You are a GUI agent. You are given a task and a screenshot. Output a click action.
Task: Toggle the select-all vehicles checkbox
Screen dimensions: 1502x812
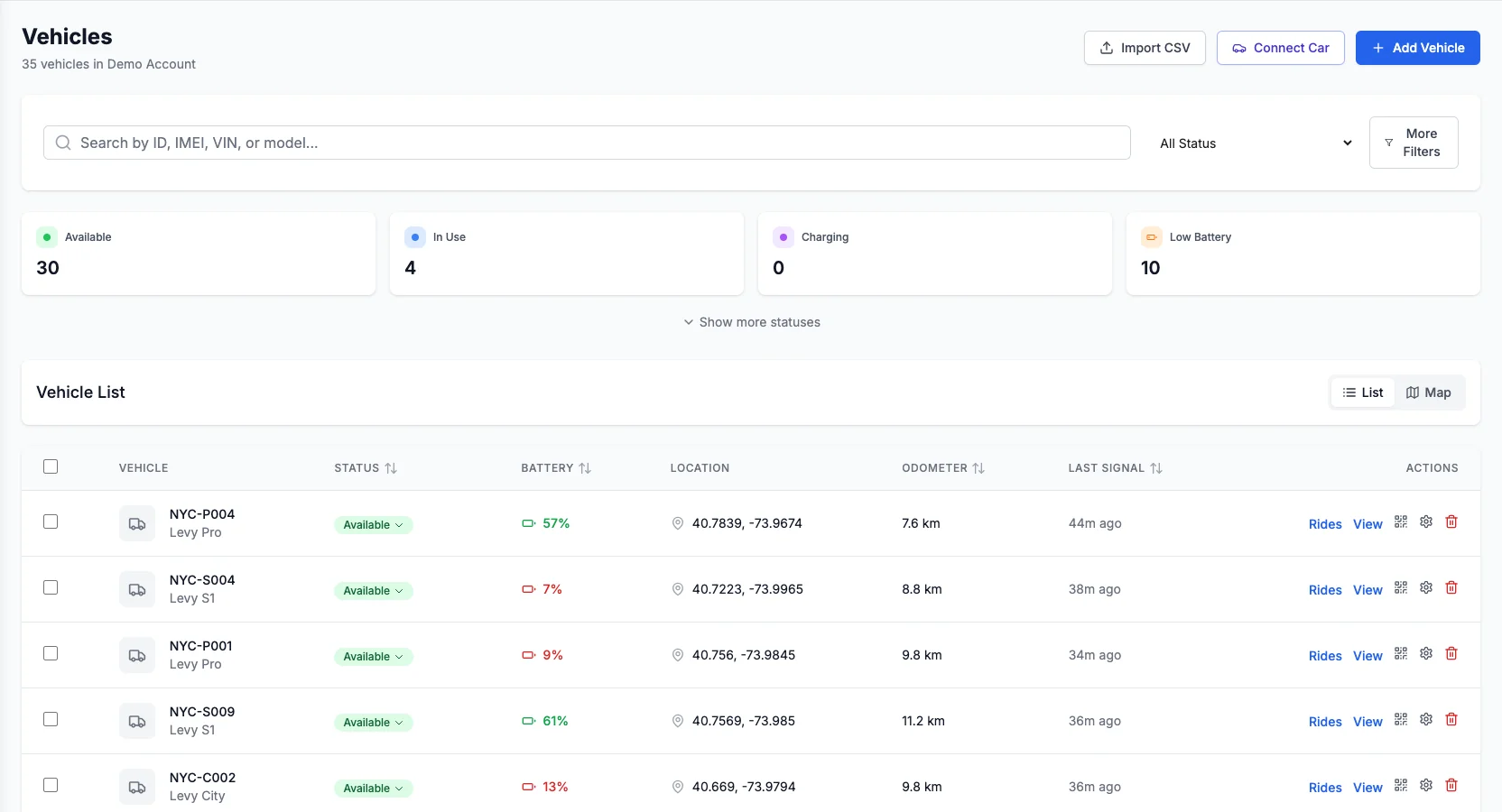(x=51, y=466)
